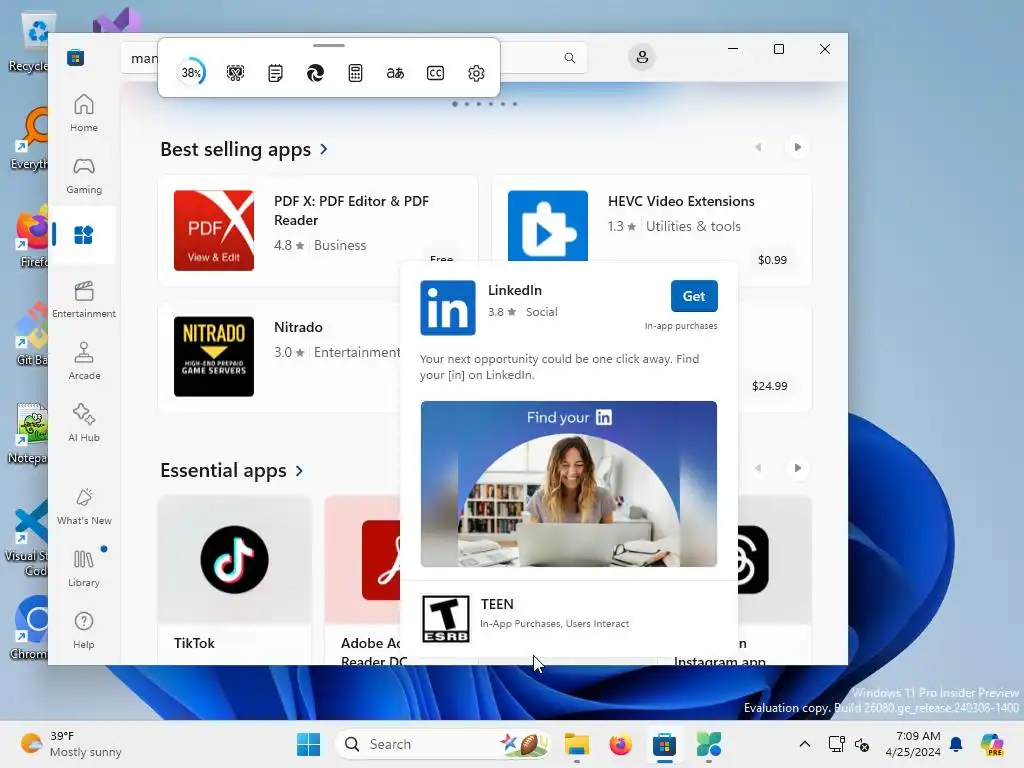
Task: Click the search magnifier in Store
Action: 569,57
